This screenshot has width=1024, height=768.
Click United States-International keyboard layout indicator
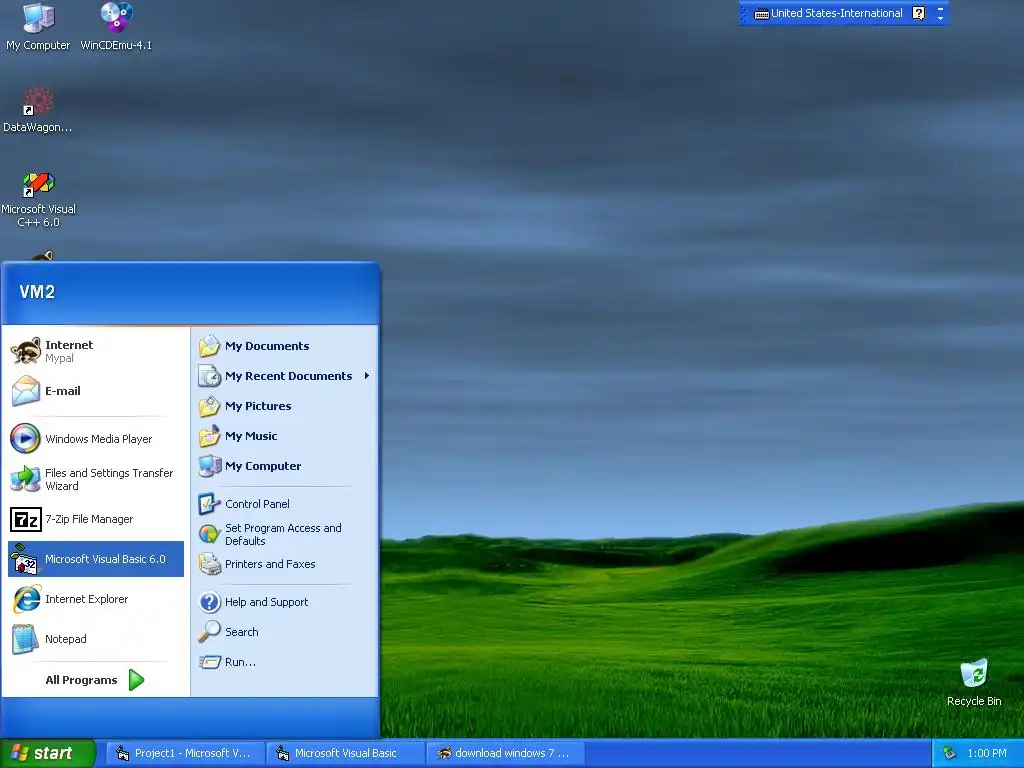coord(837,13)
